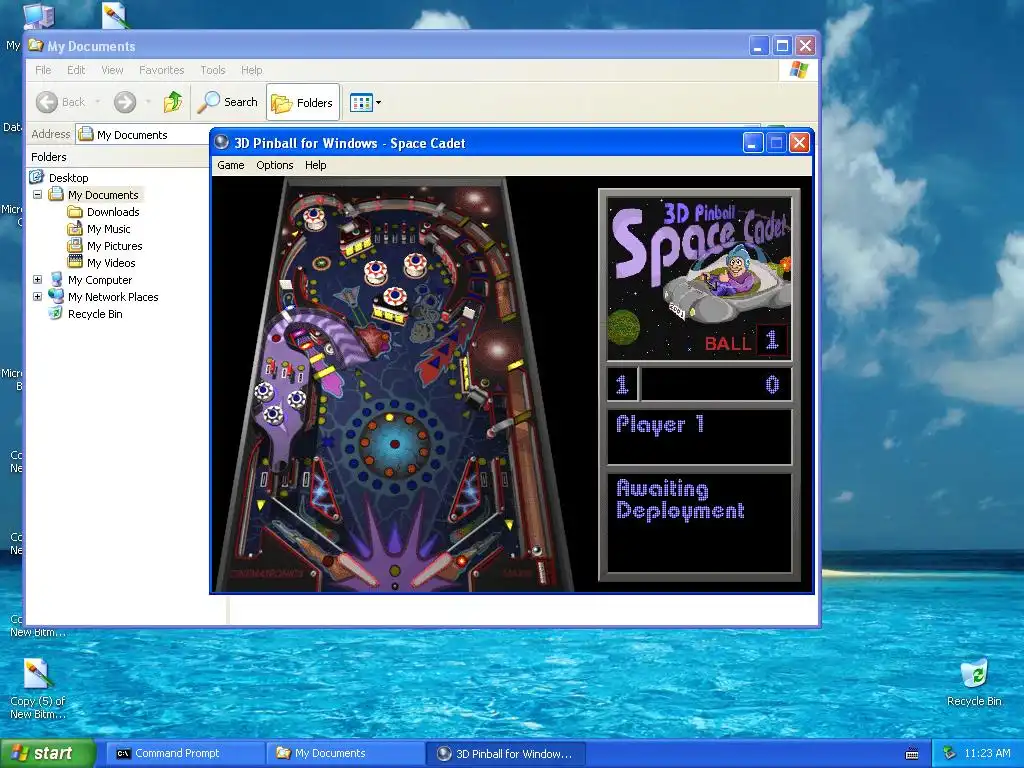Click the Up folder toolbar icon
1024x768 pixels.
173,102
